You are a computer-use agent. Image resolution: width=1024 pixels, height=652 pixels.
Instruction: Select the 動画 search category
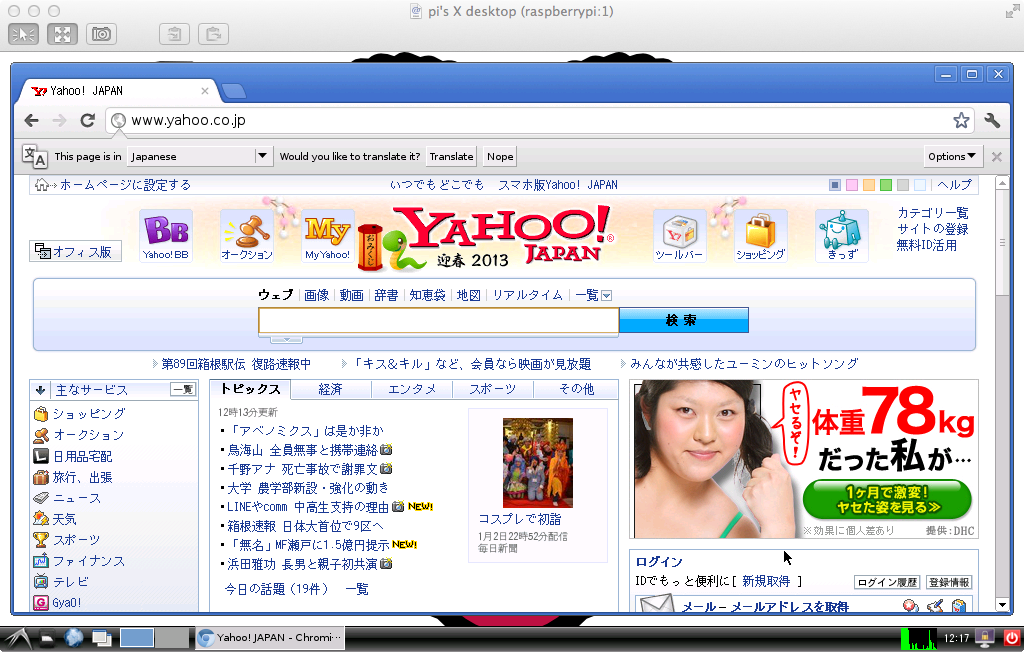pos(351,295)
